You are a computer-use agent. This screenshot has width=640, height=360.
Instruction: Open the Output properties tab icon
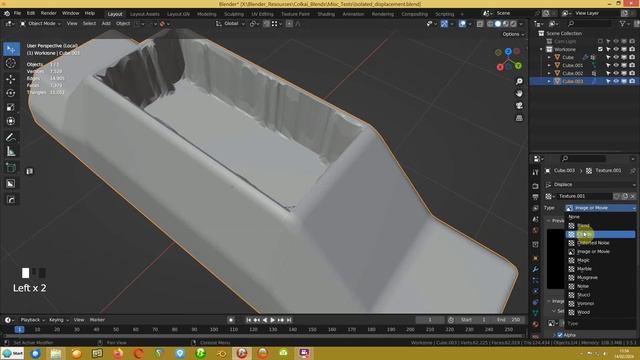pos(536,197)
